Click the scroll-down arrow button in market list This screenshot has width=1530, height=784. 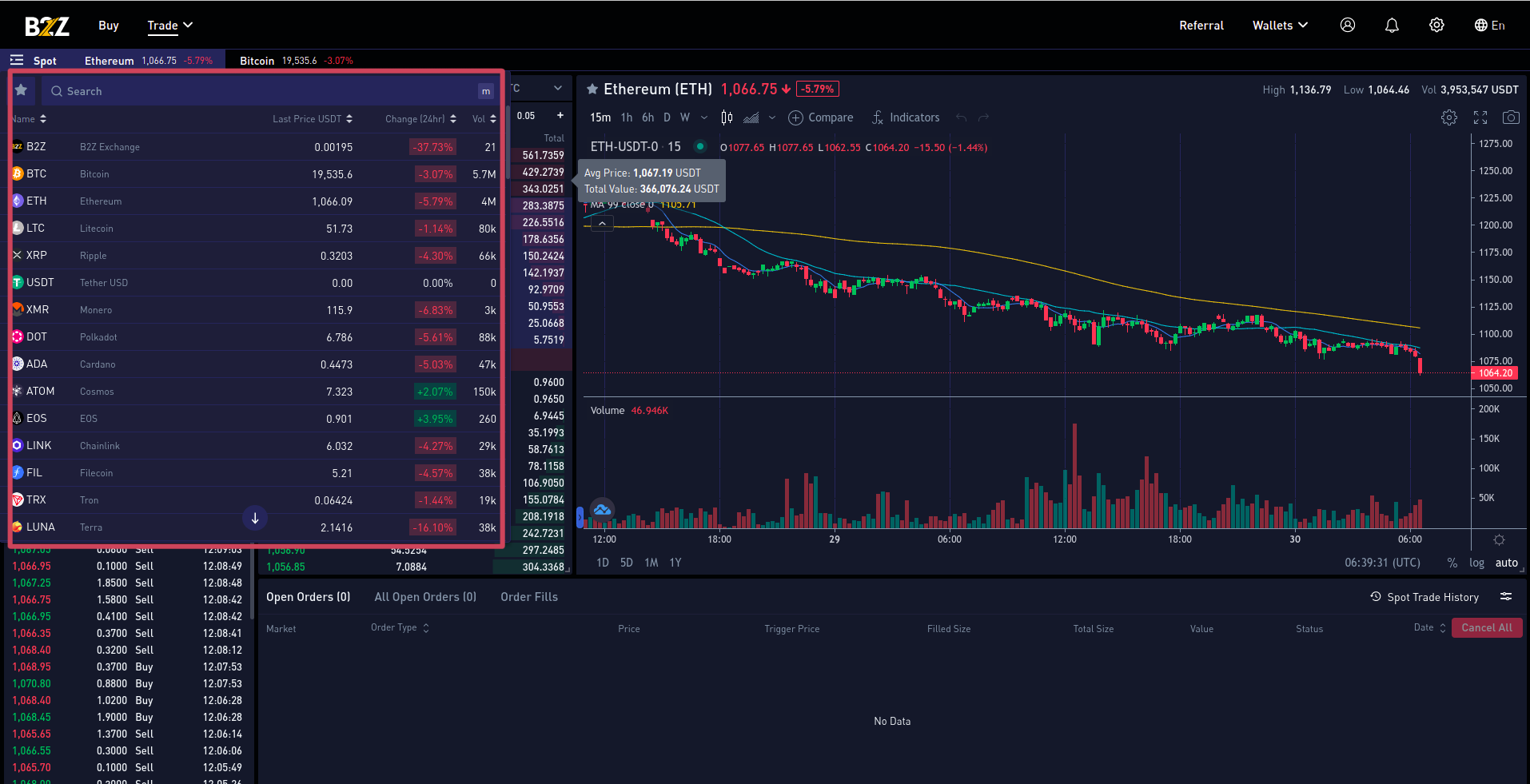(x=255, y=518)
